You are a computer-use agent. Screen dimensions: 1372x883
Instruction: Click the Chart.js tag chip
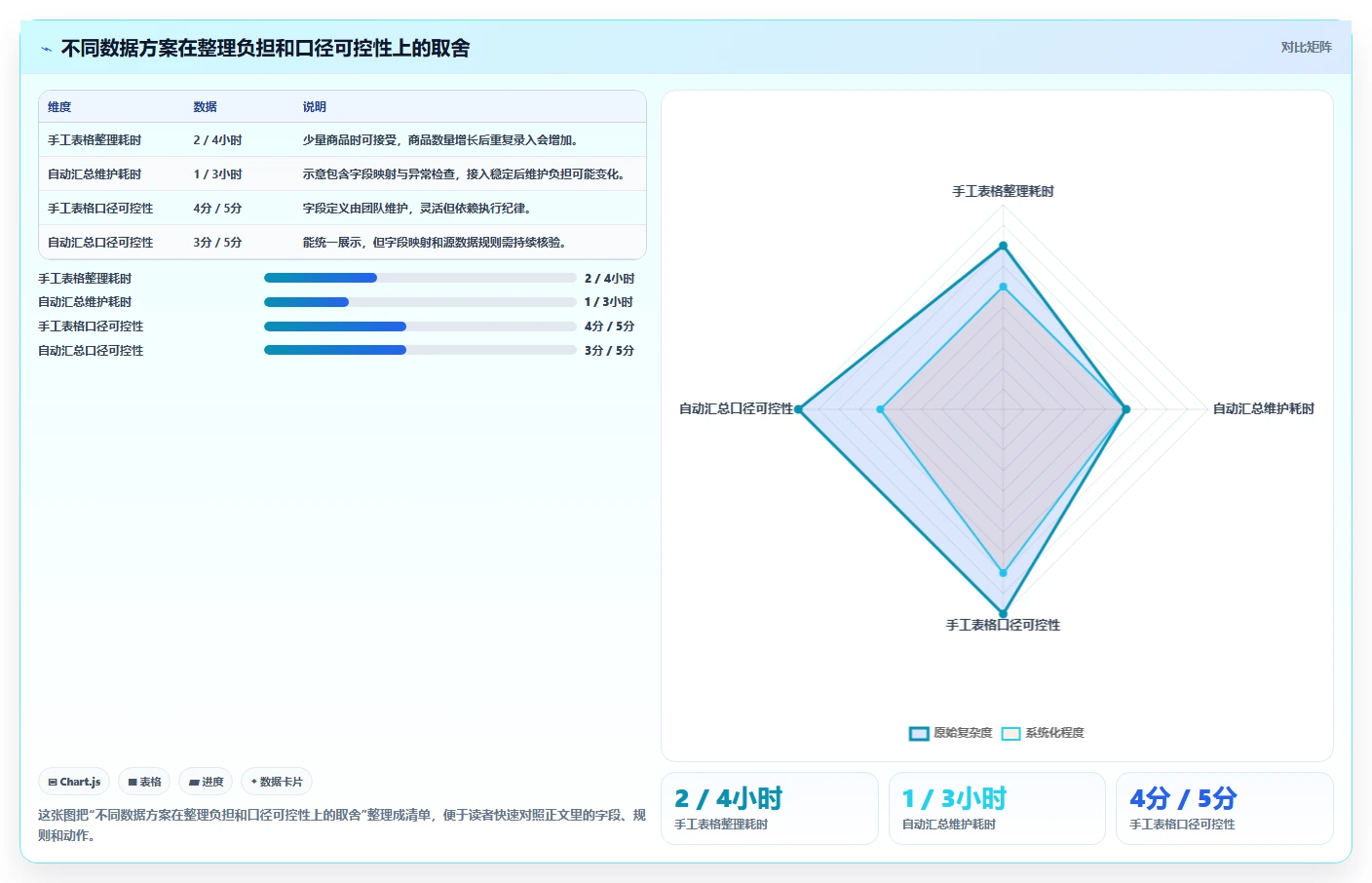(x=74, y=782)
